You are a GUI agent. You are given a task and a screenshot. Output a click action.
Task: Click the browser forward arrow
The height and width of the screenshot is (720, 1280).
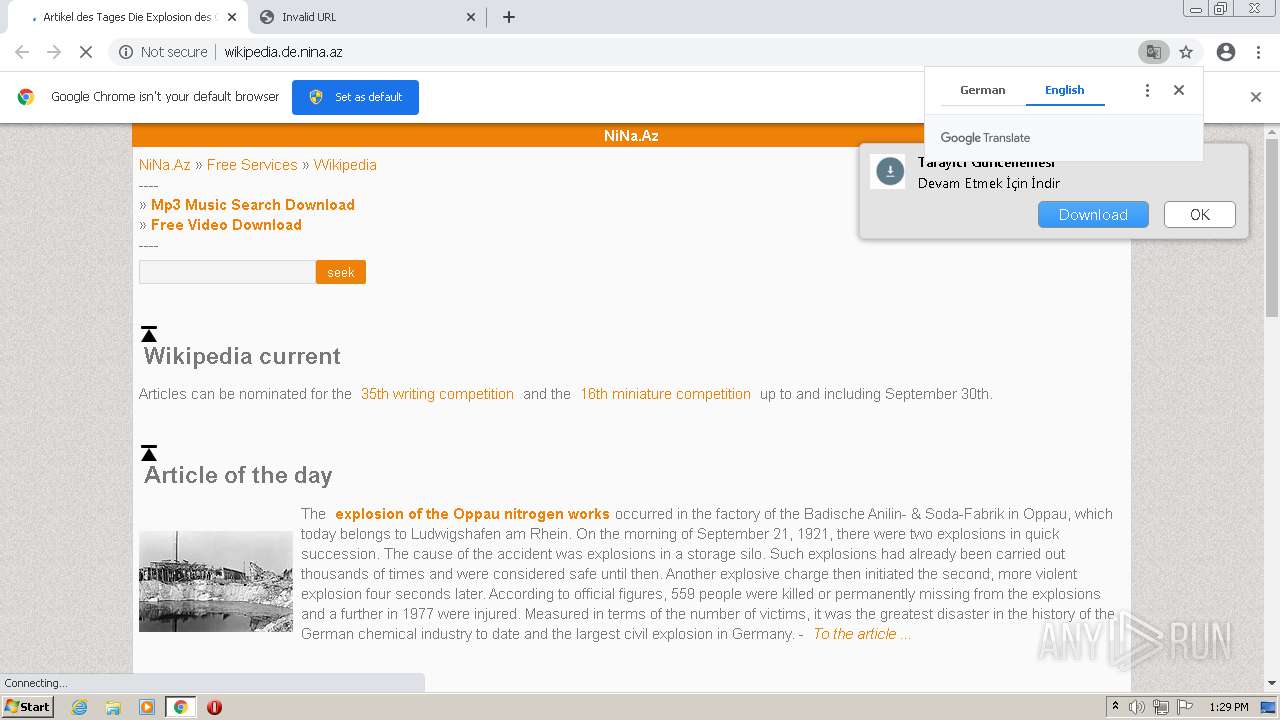pyautogui.click(x=54, y=52)
